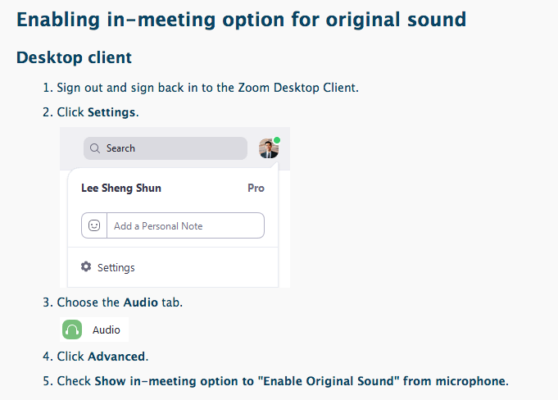This screenshot has height=400, width=558.
Task: Switch to the Audio tab label
Action: (106, 330)
